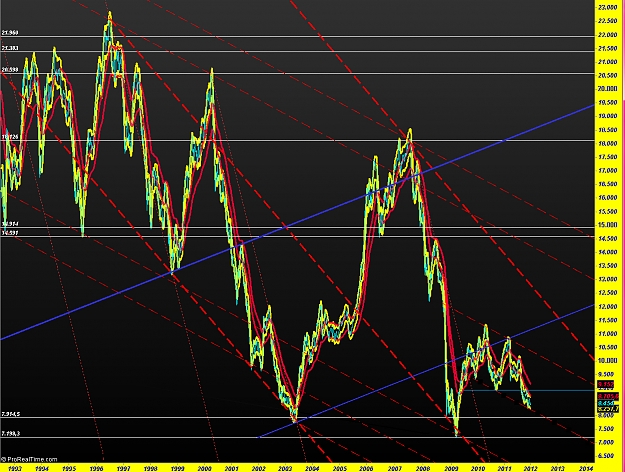Click the 1997 year label
The width and height of the screenshot is (625, 472).
pos(123,468)
